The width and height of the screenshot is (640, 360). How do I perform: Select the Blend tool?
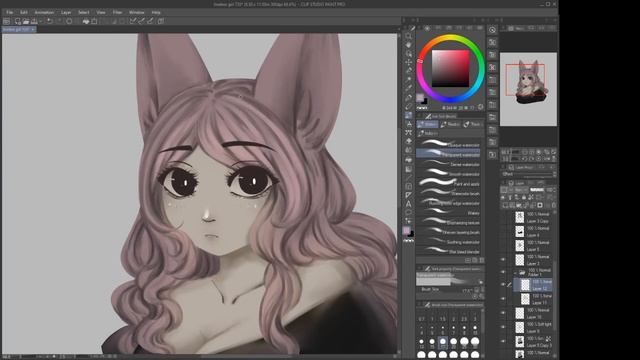click(x=409, y=150)
